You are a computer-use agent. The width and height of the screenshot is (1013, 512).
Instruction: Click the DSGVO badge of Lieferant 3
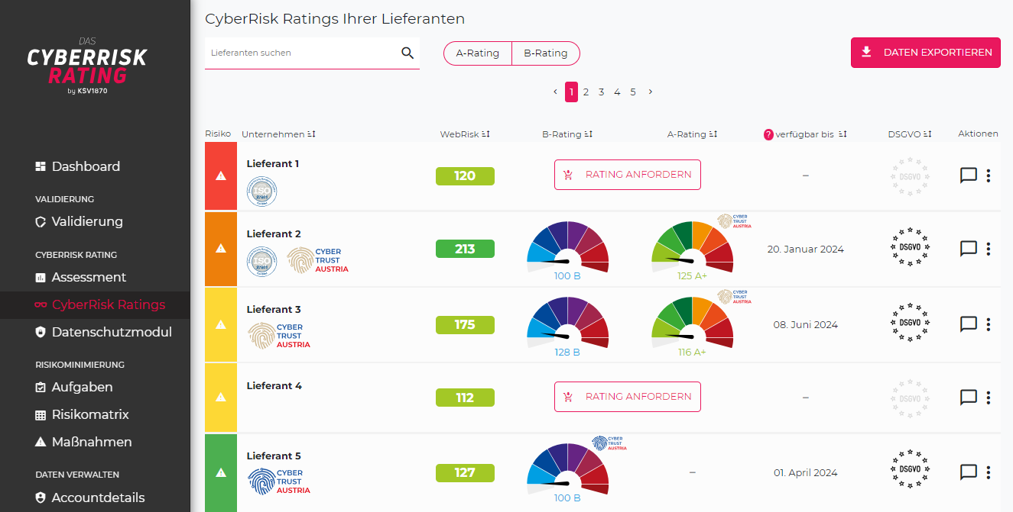pyautogui.click(x=909, y=324)
